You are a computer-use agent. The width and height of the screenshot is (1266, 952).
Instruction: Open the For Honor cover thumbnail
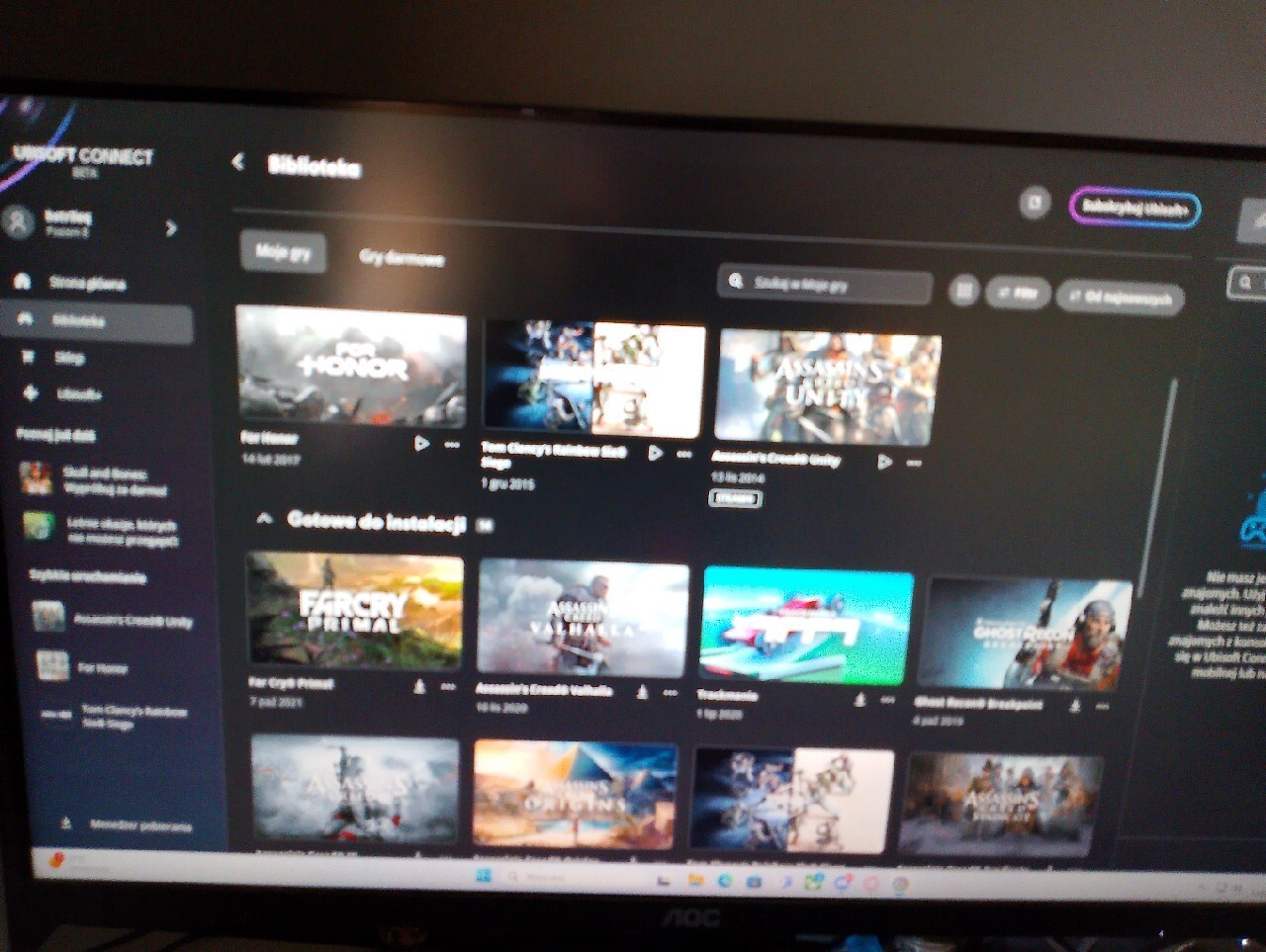pos(351,366)
